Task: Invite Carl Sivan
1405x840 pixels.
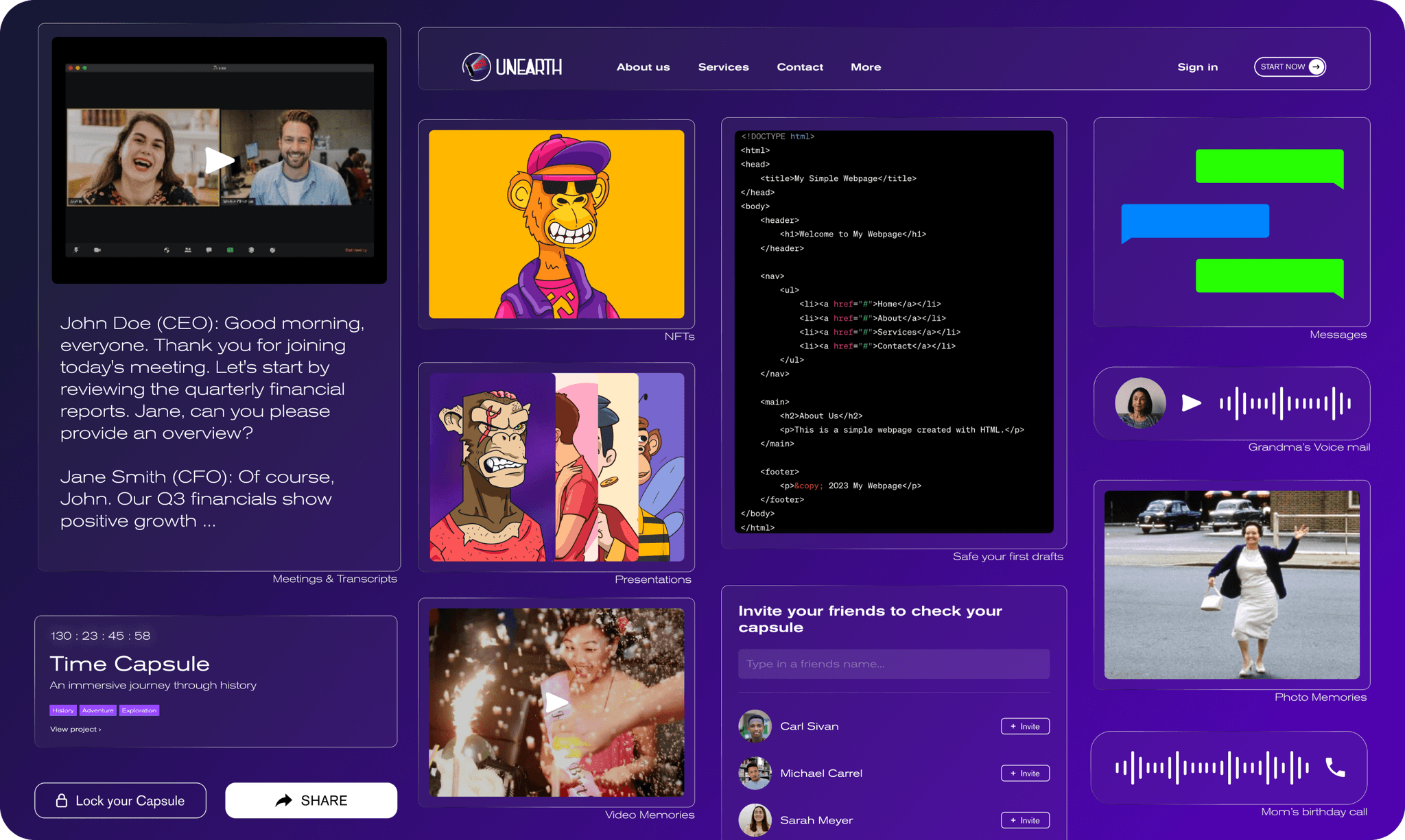Action: click(x=1025, y=726)
